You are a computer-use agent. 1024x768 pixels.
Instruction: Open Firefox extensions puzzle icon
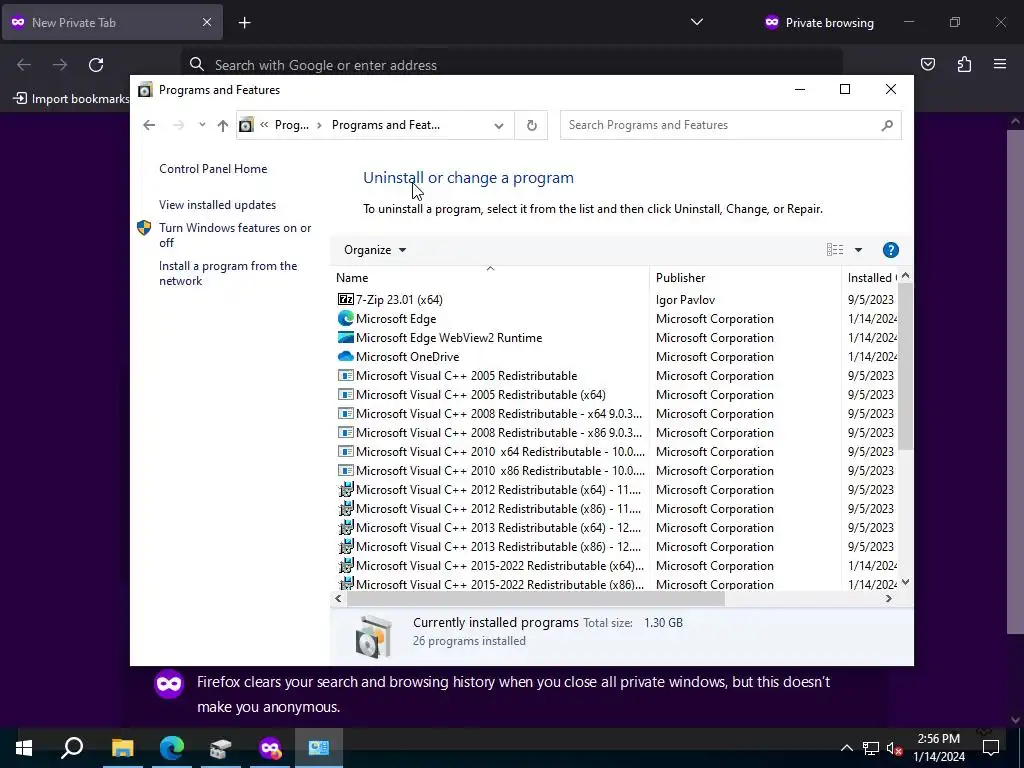pyautogui.click(x=964, y=64)
